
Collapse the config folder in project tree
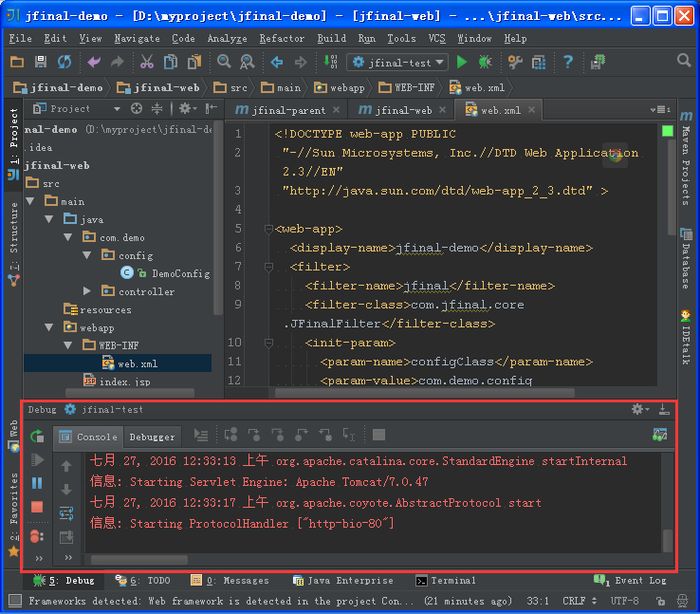[87, 255]
